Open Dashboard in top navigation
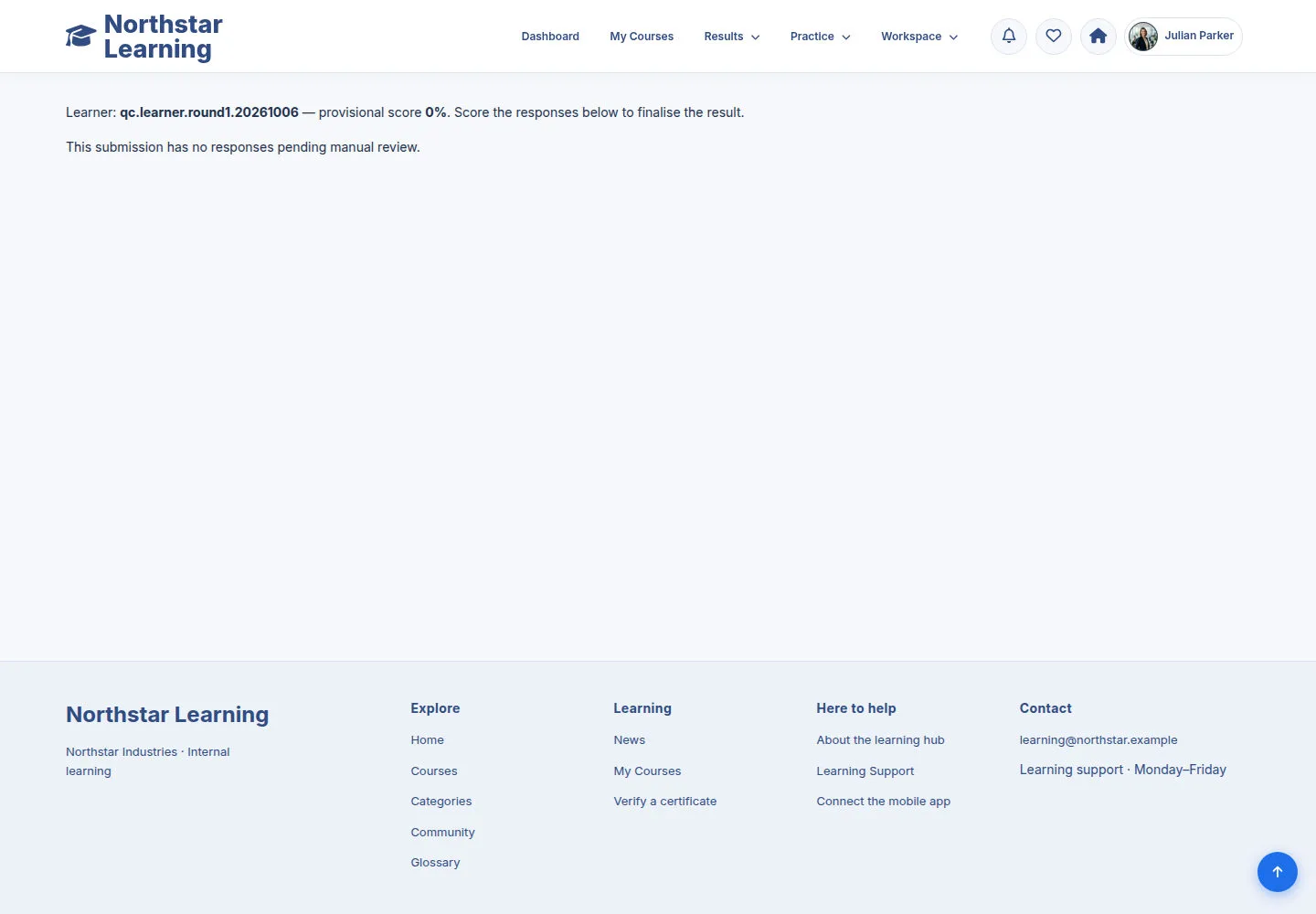 coord(550,37)
